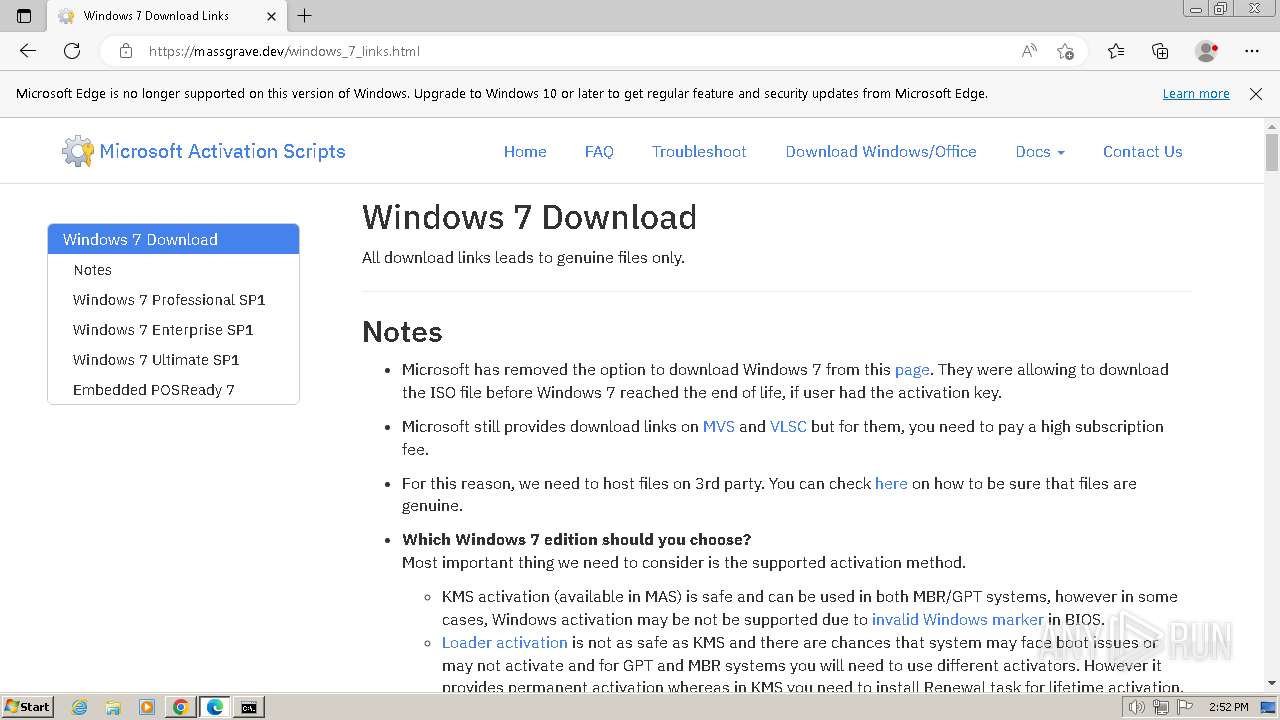Jump to Windows 7 Ultimate SP1 section
The width and height of the screenshot is (1280, 720).
point(156,360)
